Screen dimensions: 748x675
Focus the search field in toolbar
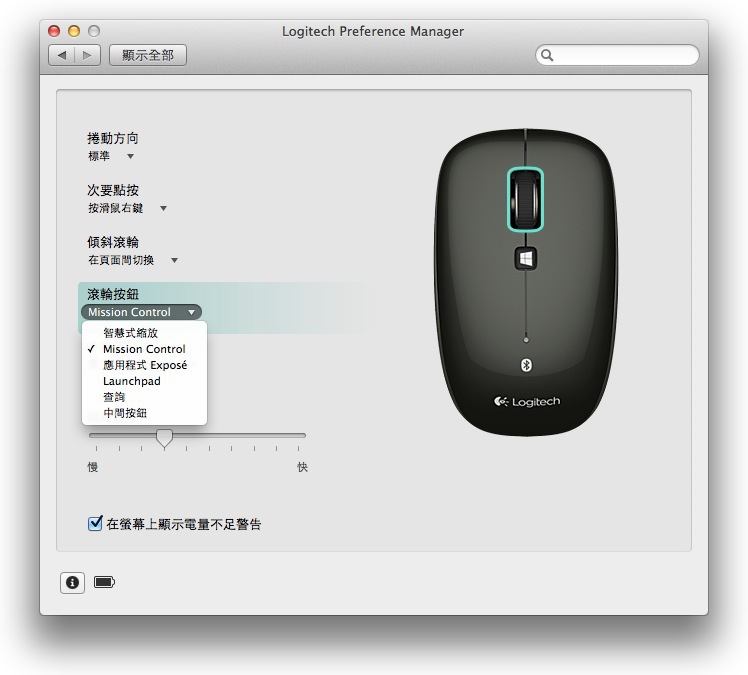(x=617, y=55)
